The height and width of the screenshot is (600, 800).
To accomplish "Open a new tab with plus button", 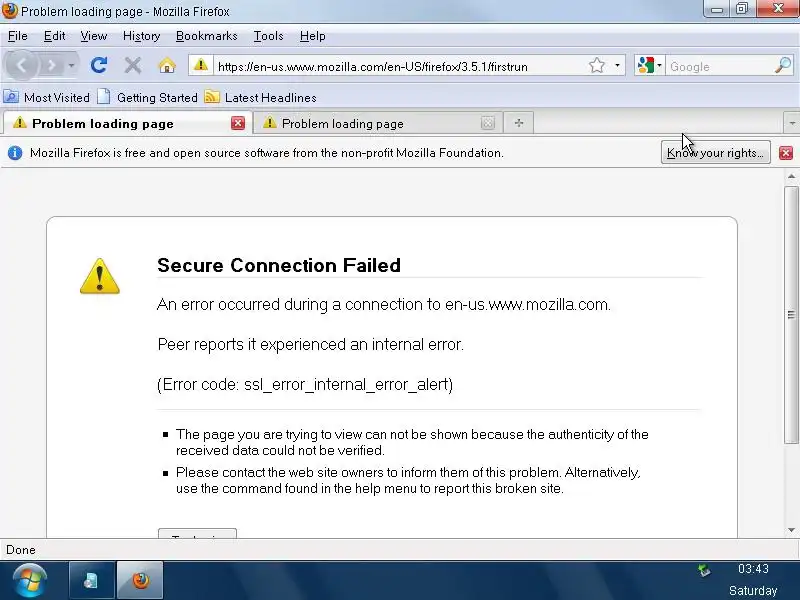I will (519, 123).
